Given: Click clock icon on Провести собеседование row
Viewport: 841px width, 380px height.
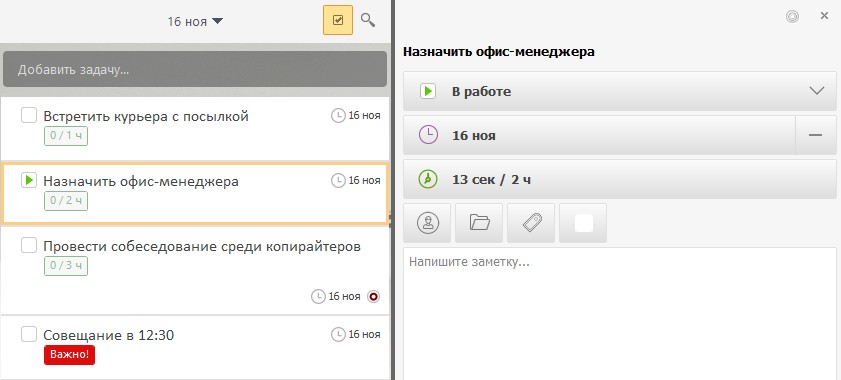Looking at the screenshot, I should (x=318, y=296).
